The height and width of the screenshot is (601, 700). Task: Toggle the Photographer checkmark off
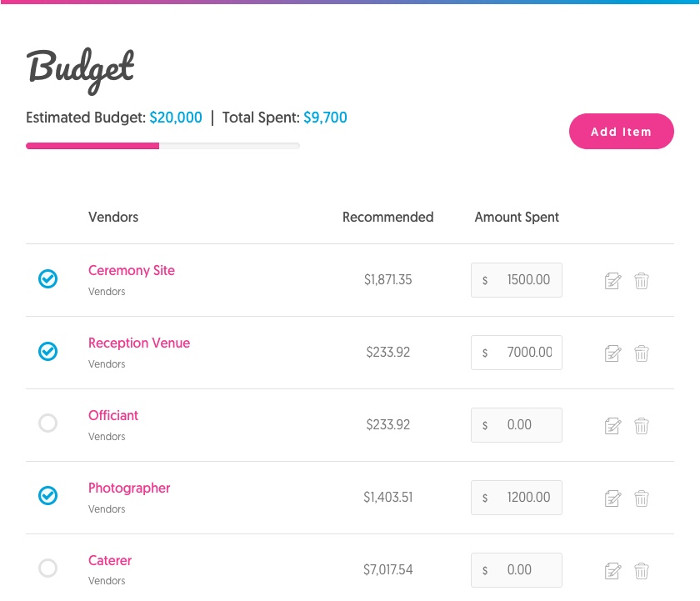[x=48, y=496]
